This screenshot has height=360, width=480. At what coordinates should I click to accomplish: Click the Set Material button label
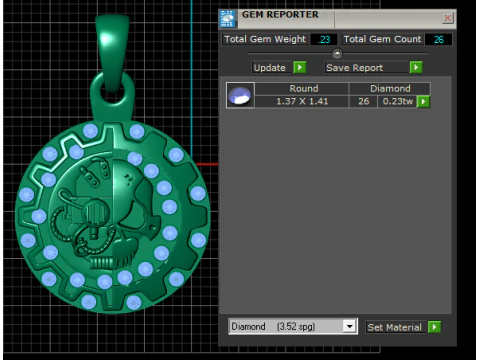[x=395, y=327]
